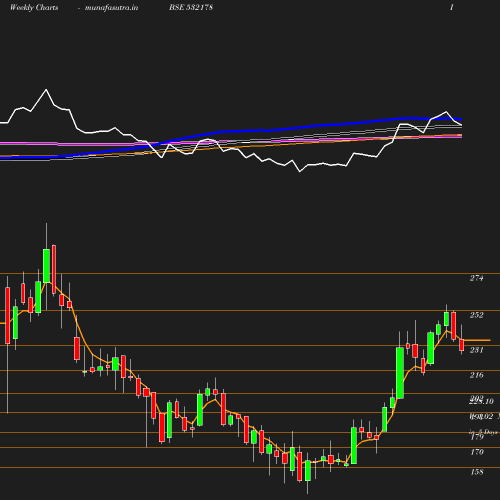Click the "Weekly Charts" title text
Screen dimensions: 500x500
pos(34,7)
